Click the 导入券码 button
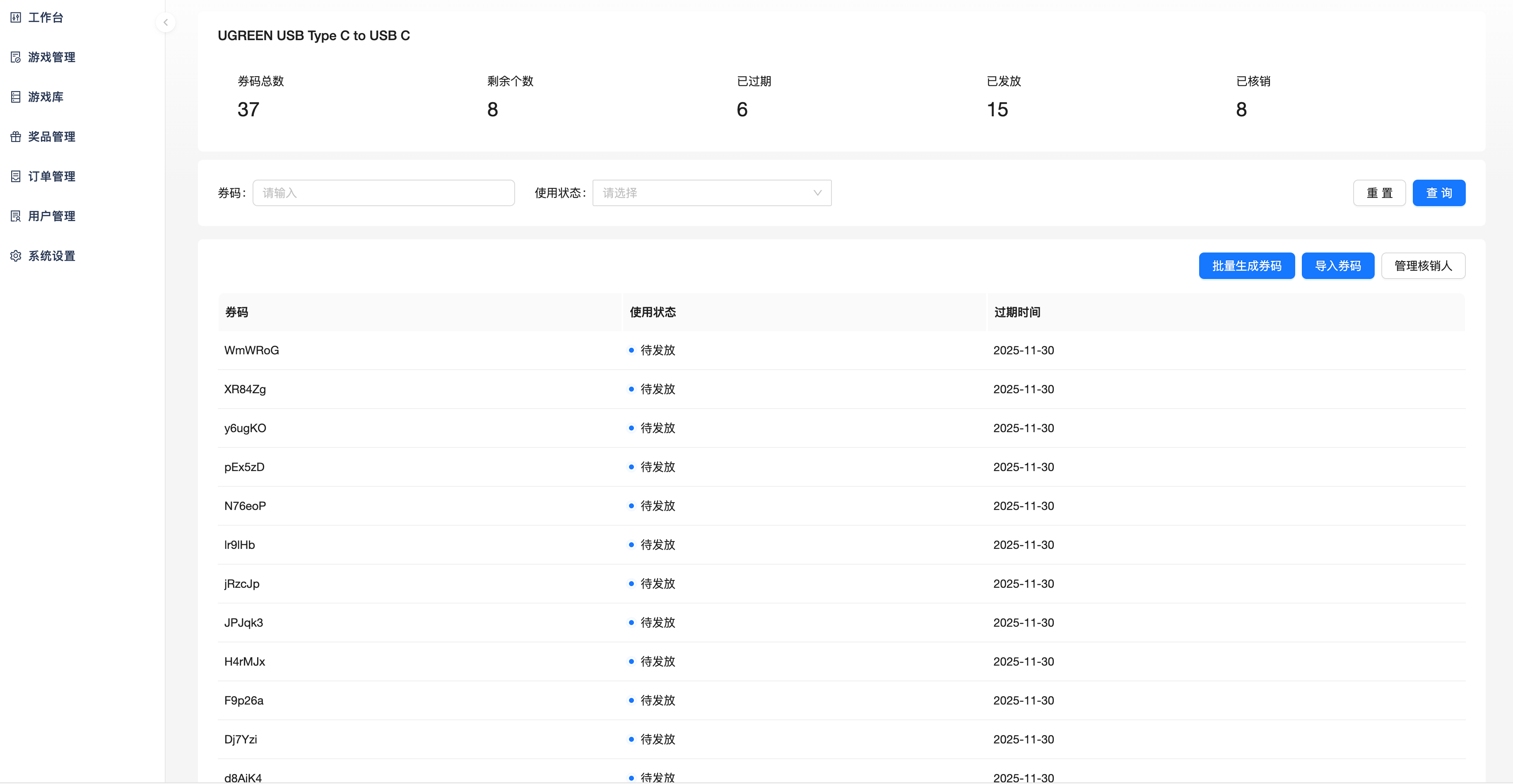Viewport: 1513px width, 784px height. coord(1338,266)
